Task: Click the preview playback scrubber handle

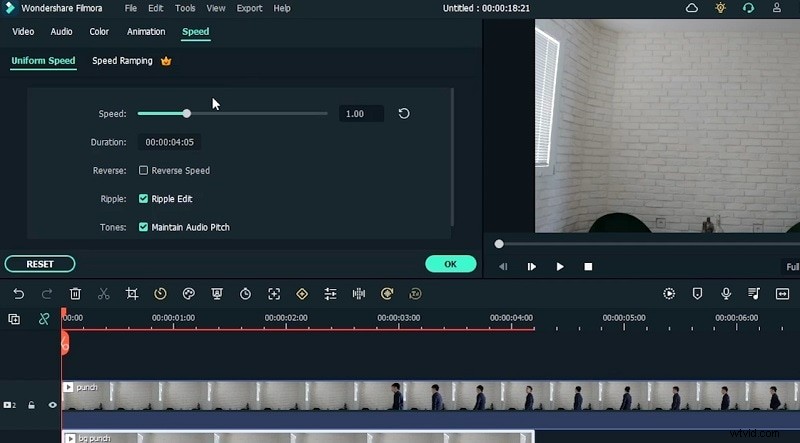Action: coord(499,244)
